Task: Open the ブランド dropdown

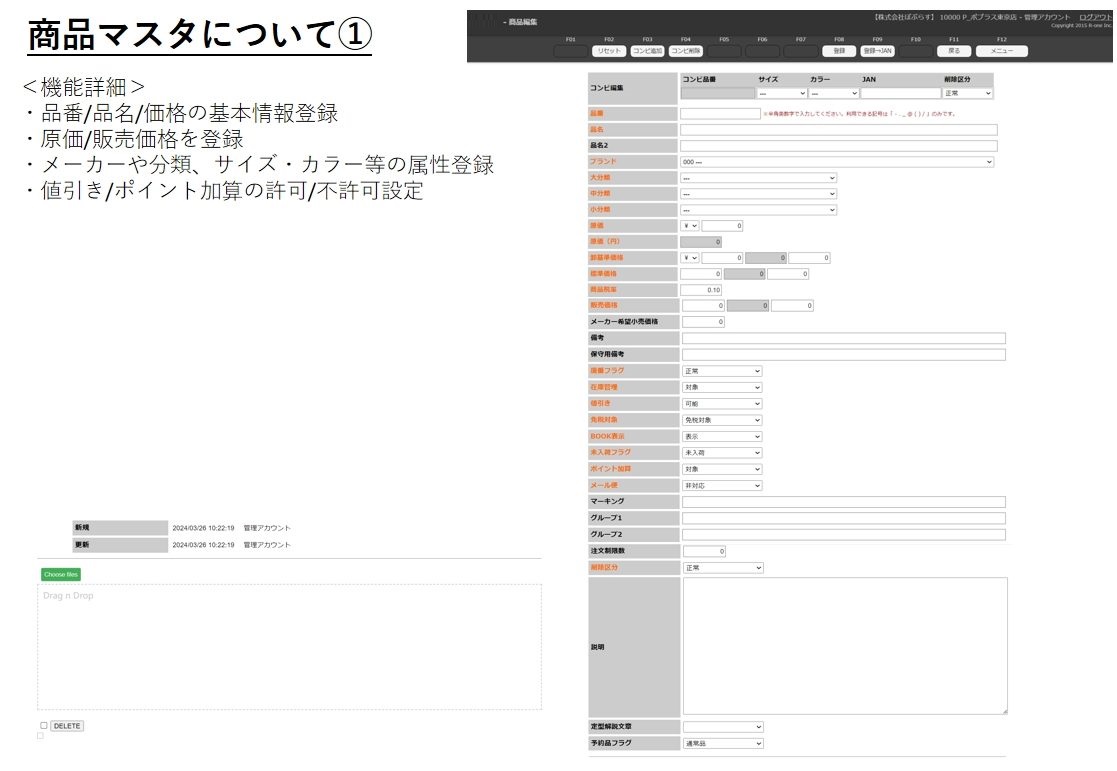Action: (x=837, y=161)
